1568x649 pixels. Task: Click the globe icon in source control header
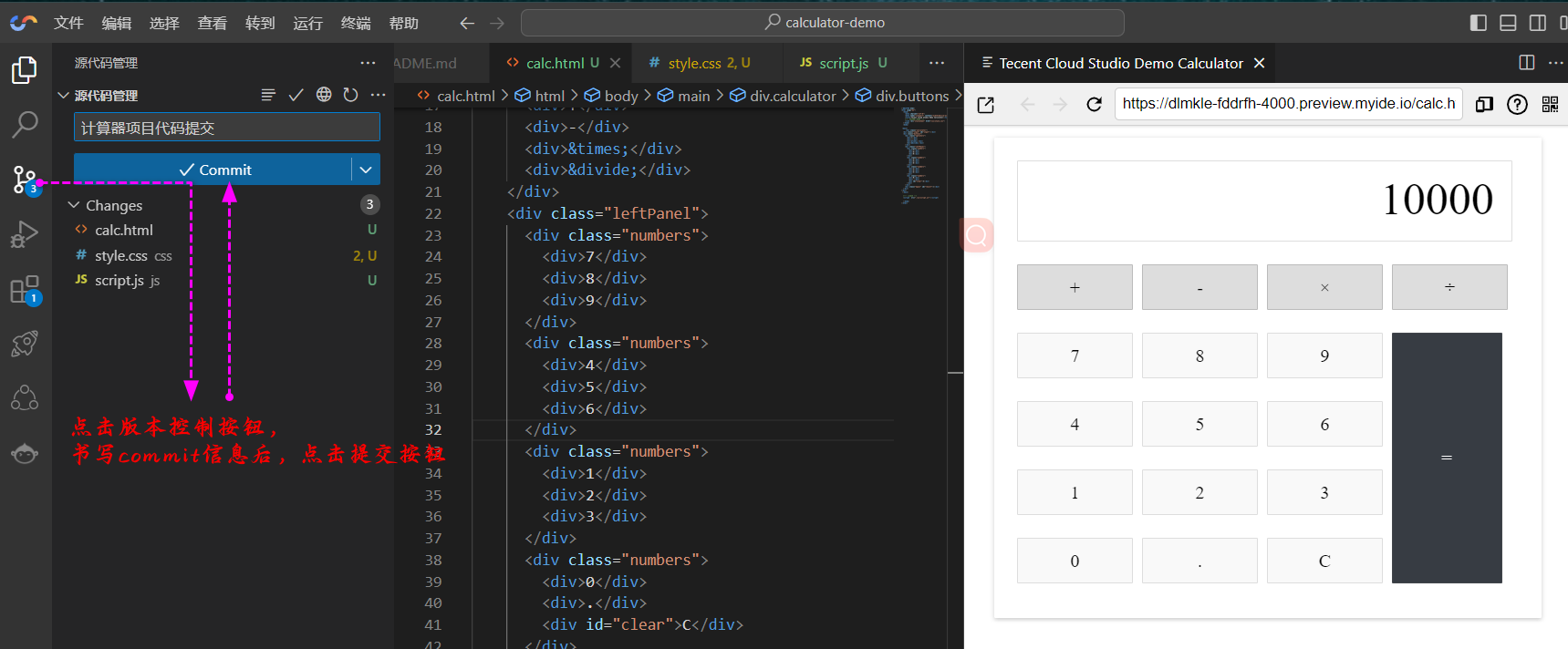pos(324,95)
